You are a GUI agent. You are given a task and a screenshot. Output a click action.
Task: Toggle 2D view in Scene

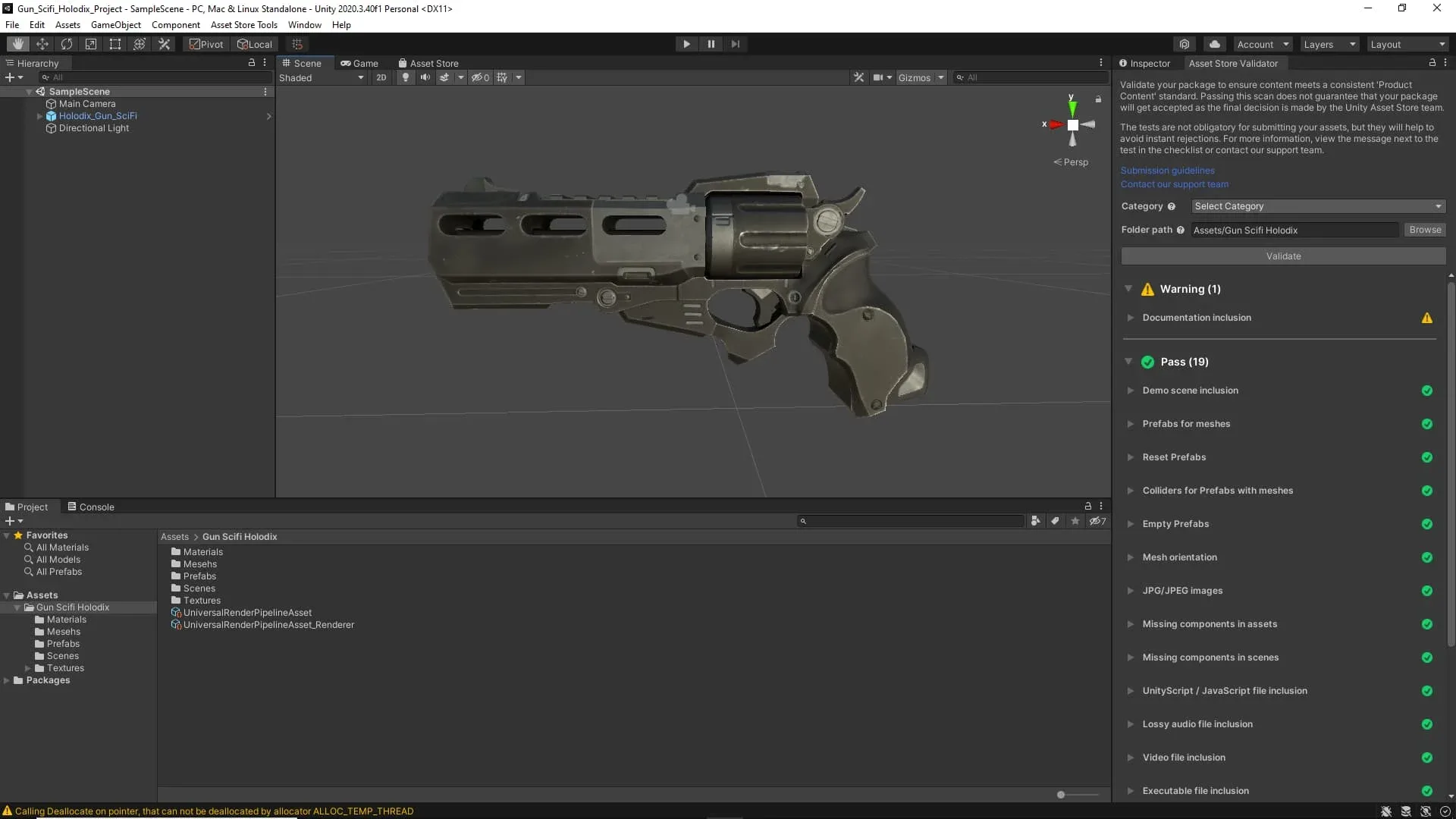click(381, 77)
